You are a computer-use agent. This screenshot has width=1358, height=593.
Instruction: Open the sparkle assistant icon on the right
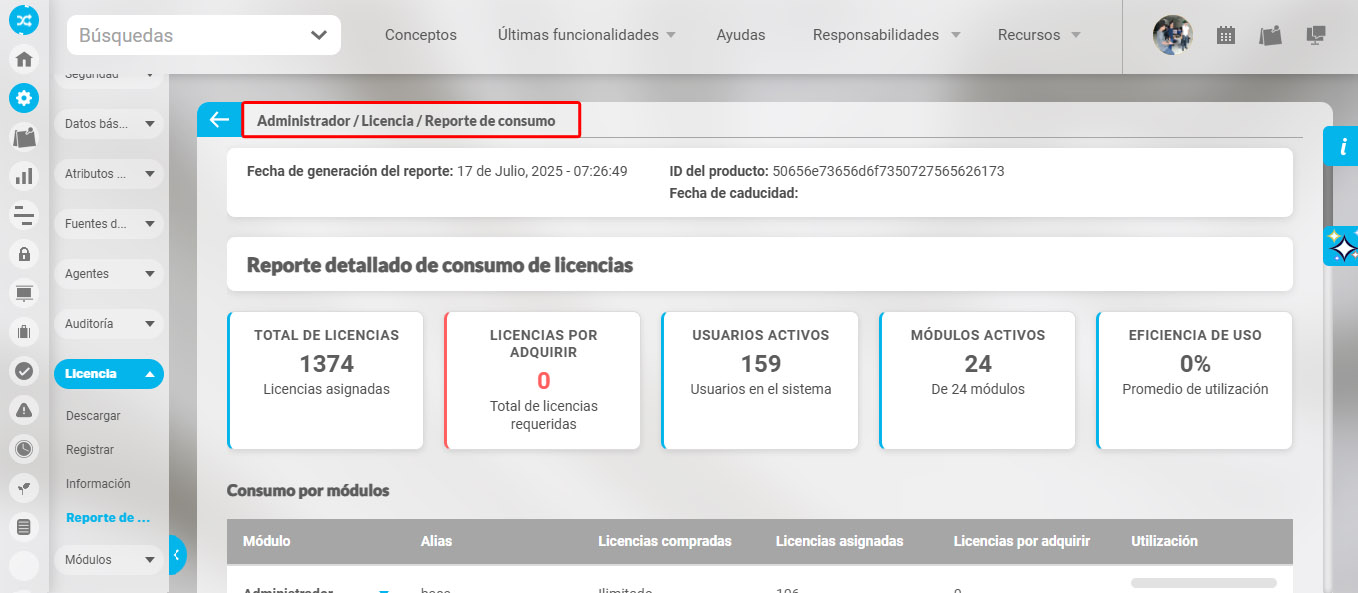click(x=1341, y=245)
